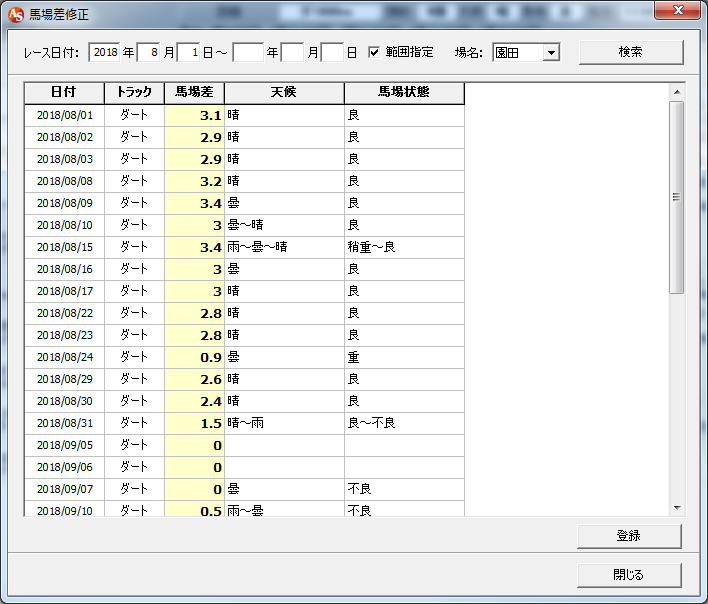Image resolution: width=708 pixels, height=604 pixels.
Task: Click 馬場差 value 2.6 for 2018/08/29
Action: click(194, 380)
